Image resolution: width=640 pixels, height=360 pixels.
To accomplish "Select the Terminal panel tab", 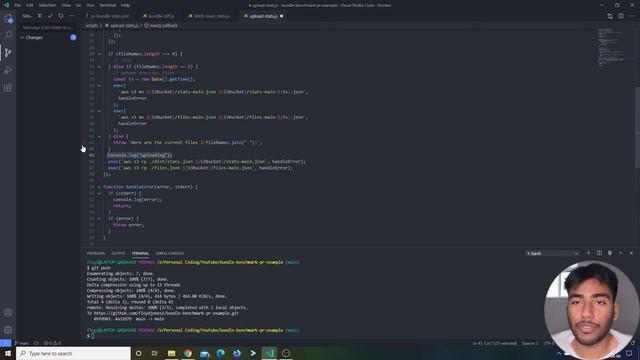I will point(140,253).
